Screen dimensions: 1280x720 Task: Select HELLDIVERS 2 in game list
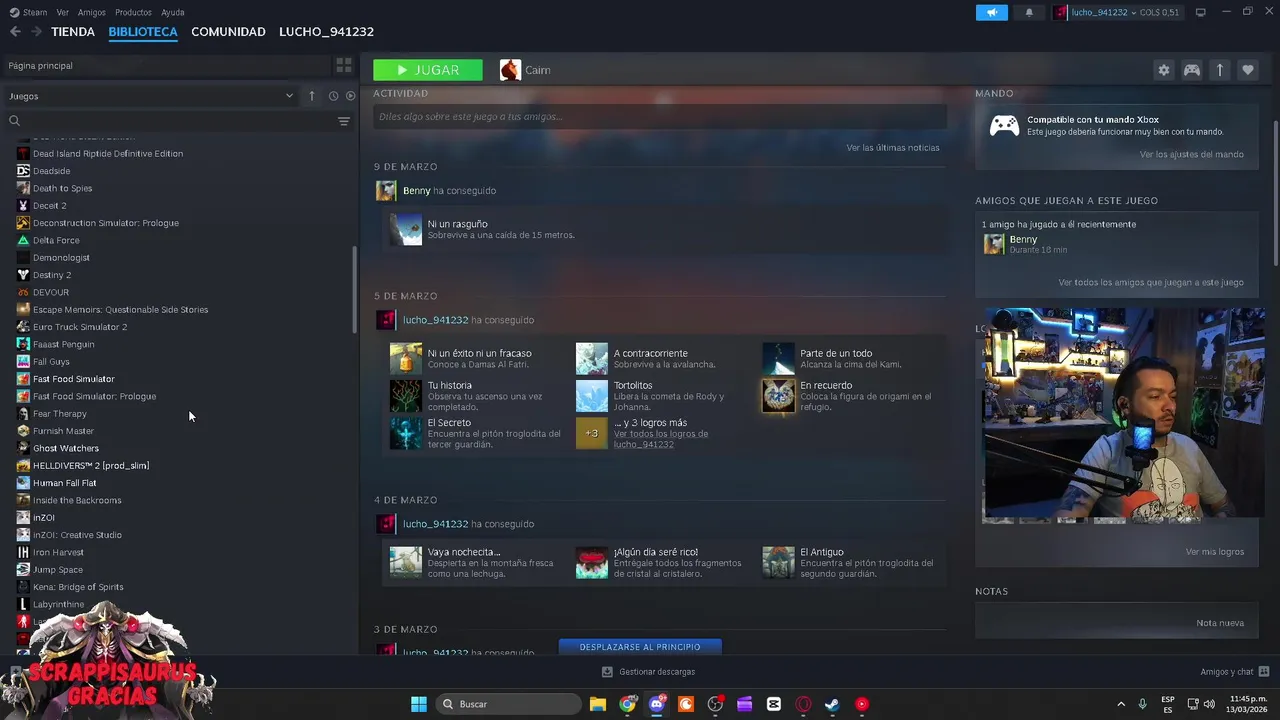tap(91, 466)
